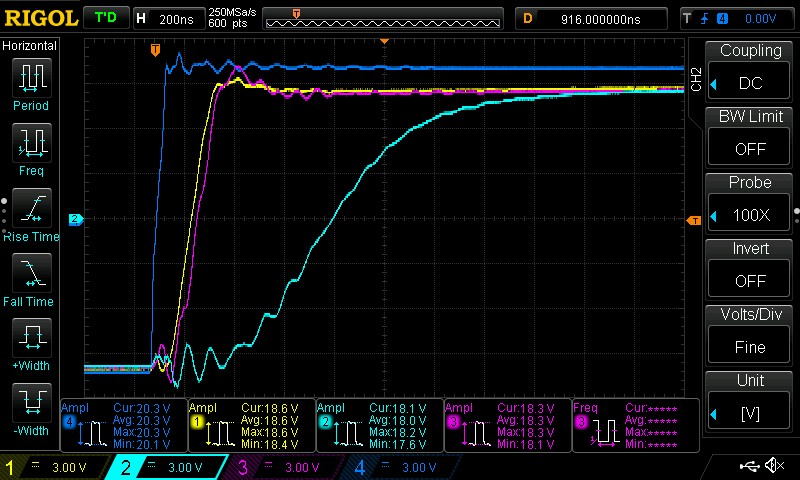Select the -Width measurement icon

click(31, 401)
